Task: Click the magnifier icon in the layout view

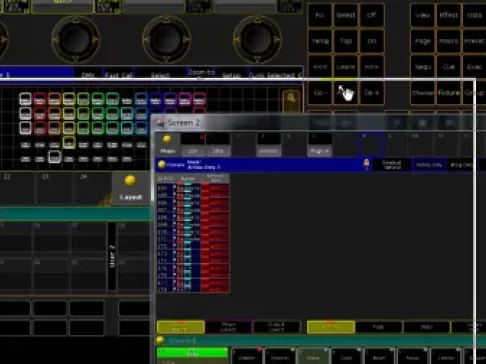Action: [291, 98]
